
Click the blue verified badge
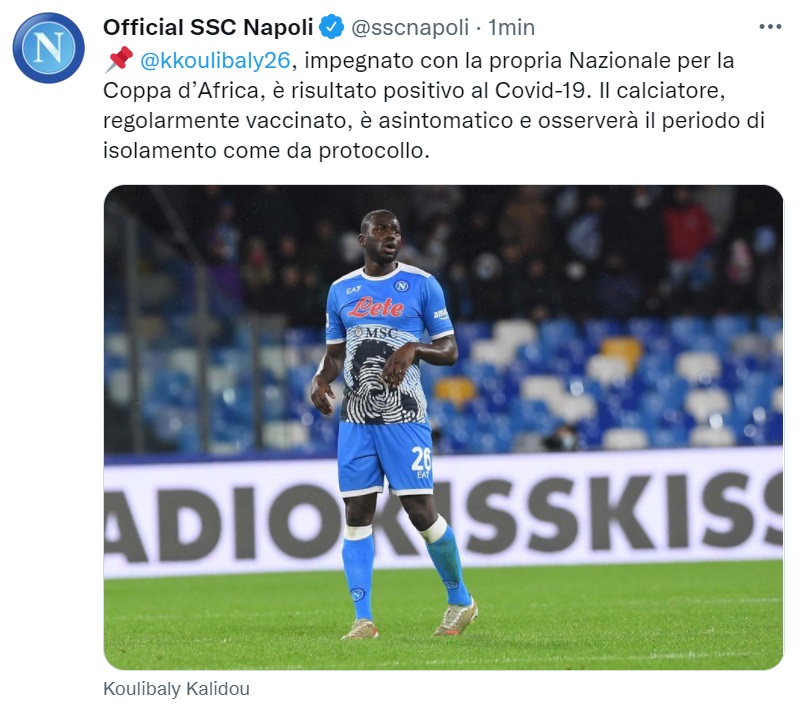332,27
